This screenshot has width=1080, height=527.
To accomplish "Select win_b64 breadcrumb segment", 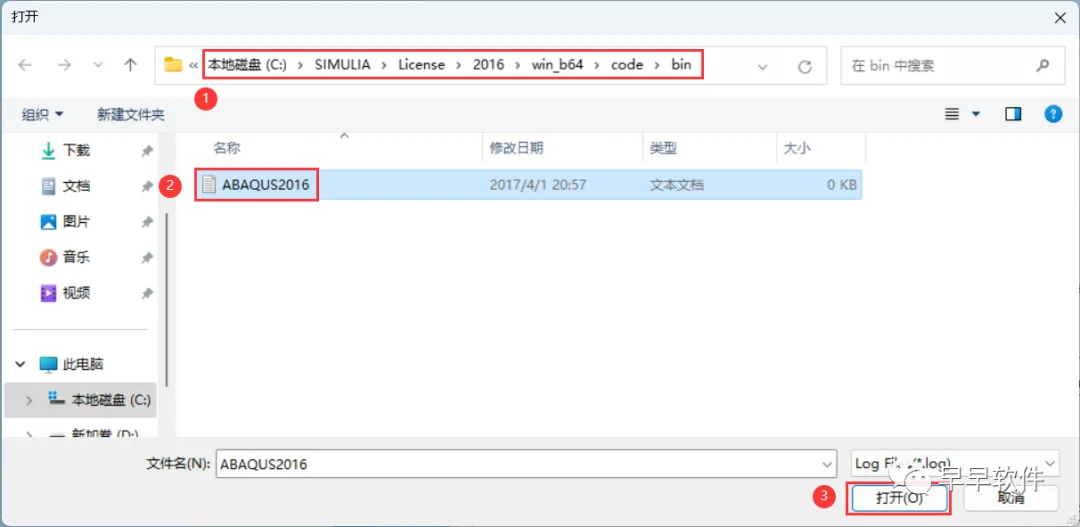I will point(557,65).
